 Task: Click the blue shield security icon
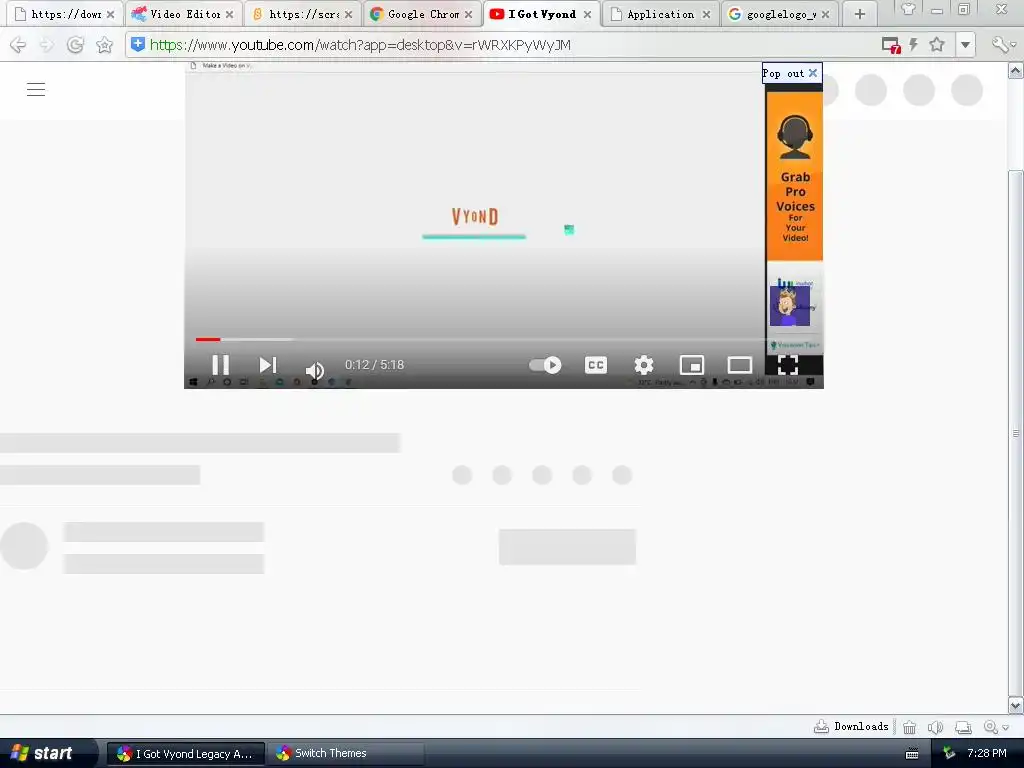click(x=137, y=44)
